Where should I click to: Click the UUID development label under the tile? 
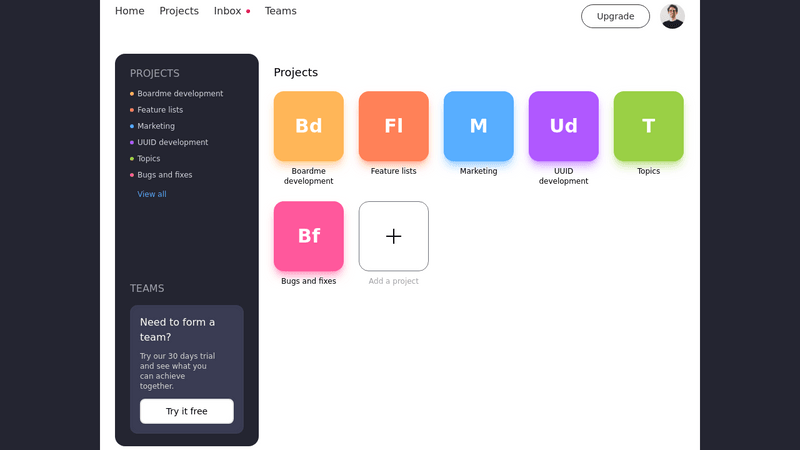(x=563, y=176)
